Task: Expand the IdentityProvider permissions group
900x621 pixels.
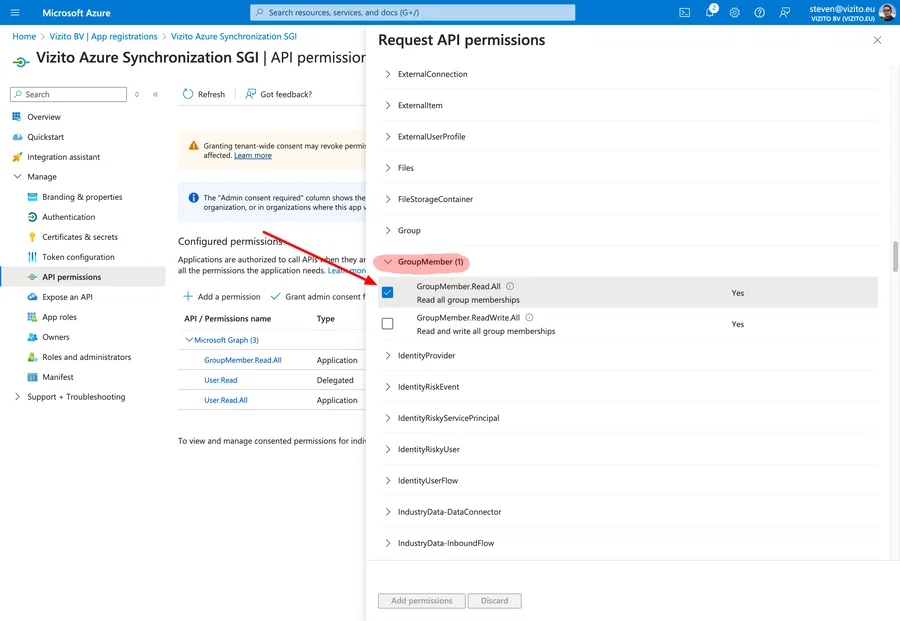Action: (389, 356)
